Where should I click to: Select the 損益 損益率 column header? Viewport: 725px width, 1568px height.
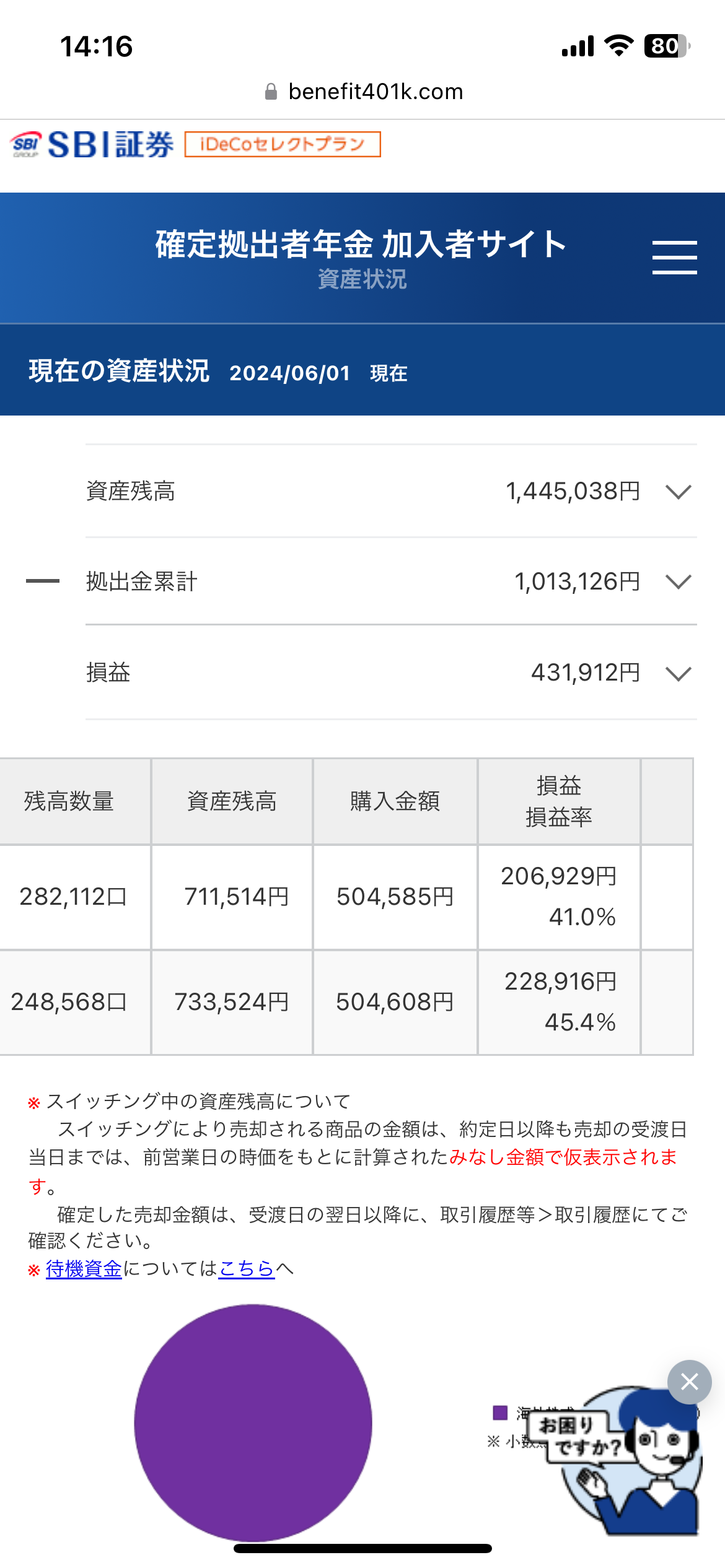point(558,801)
